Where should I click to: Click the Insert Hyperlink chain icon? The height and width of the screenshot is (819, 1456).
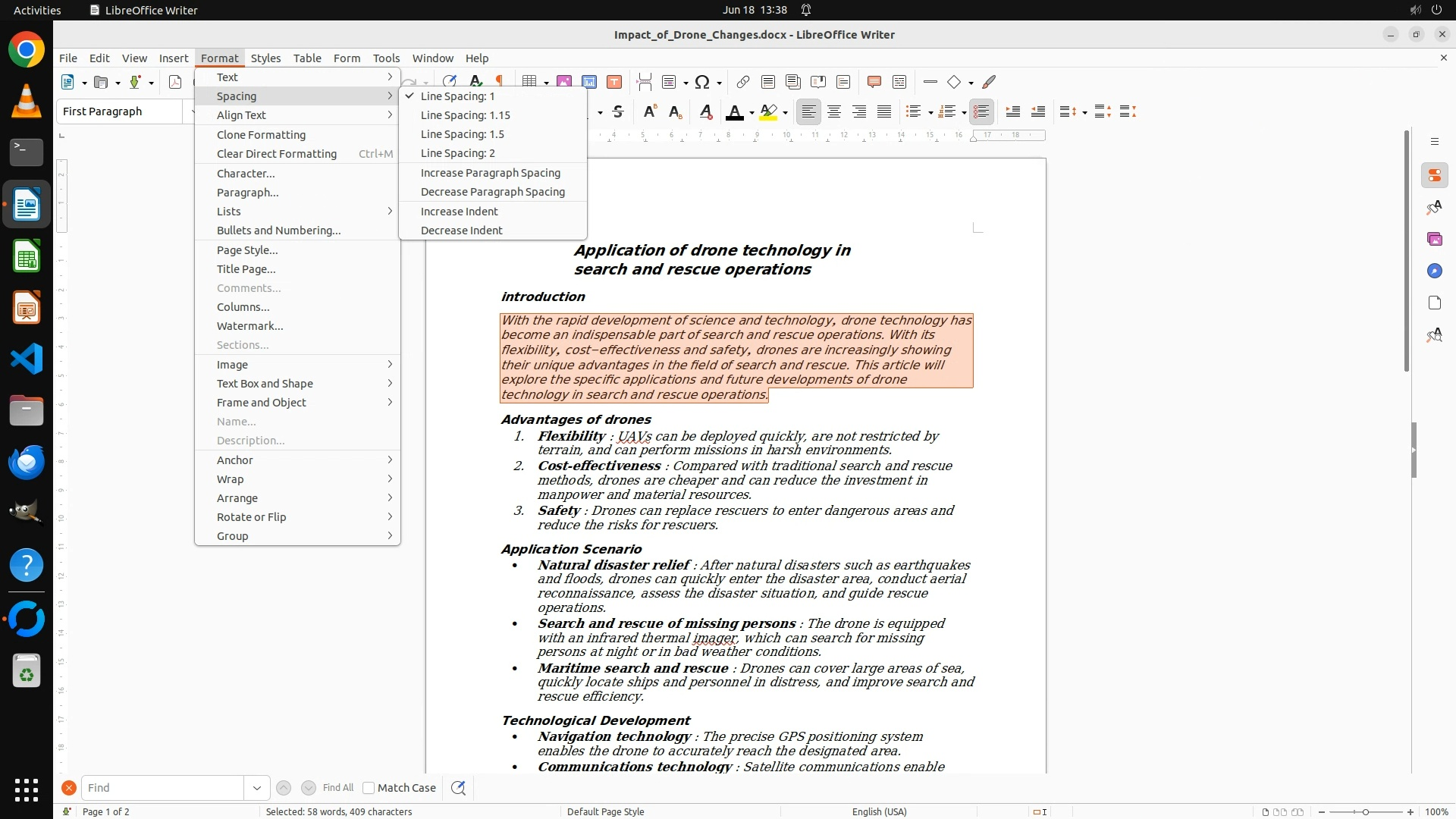(x=743, y=82)
